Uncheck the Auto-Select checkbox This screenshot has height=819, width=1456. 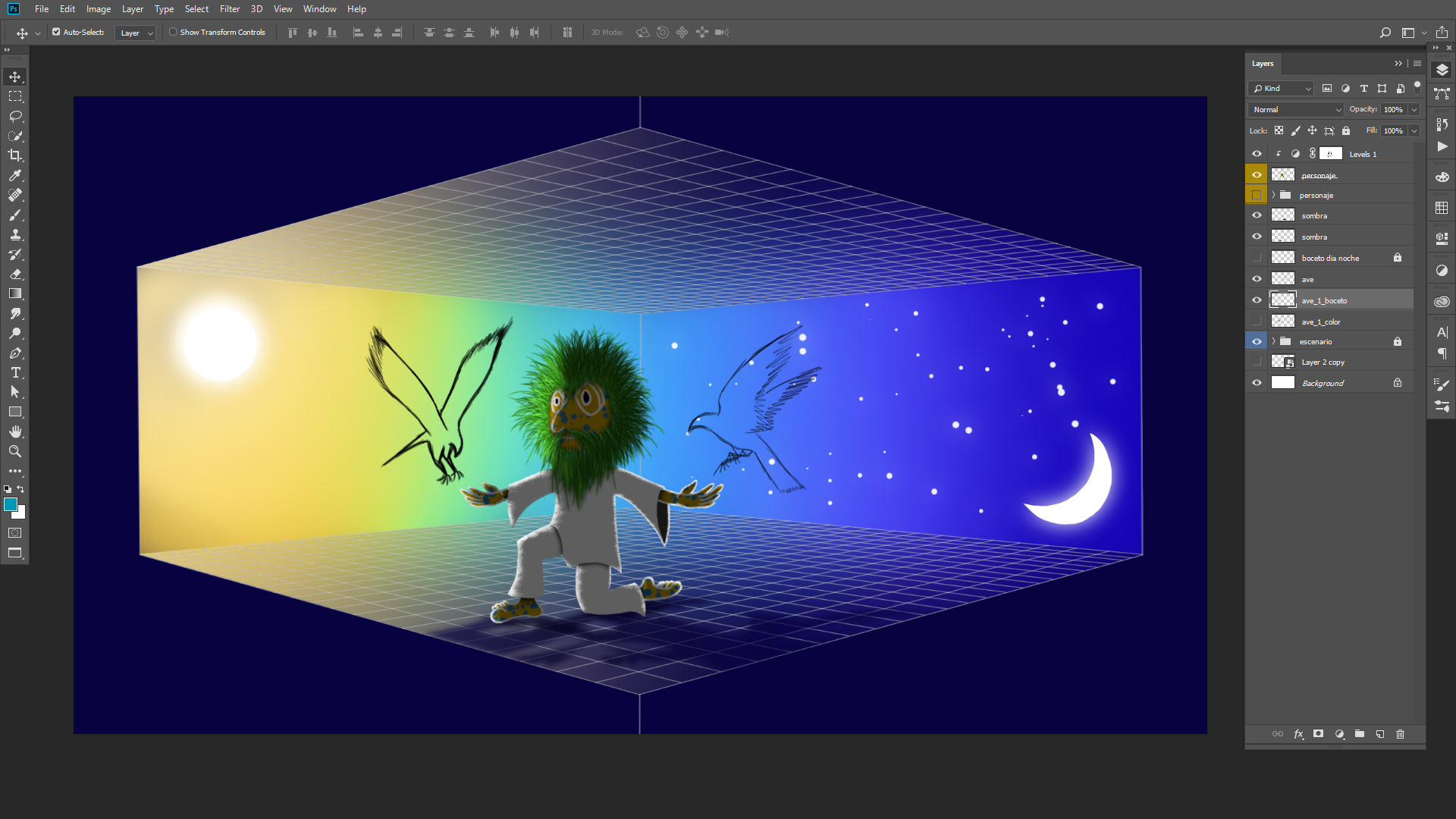(56, 32)
